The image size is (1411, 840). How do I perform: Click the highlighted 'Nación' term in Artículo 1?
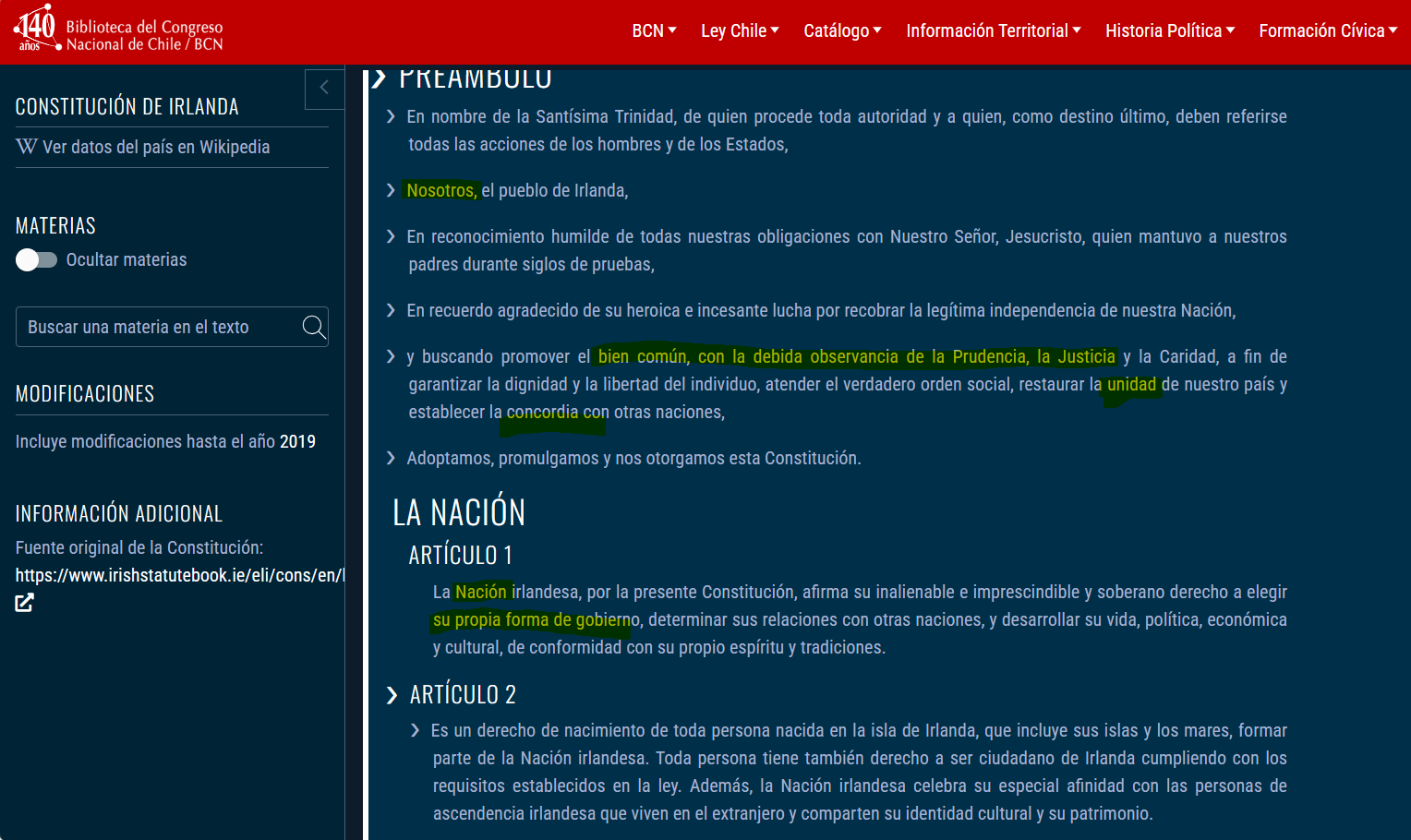pyautogui.click(x=481, y=592)
